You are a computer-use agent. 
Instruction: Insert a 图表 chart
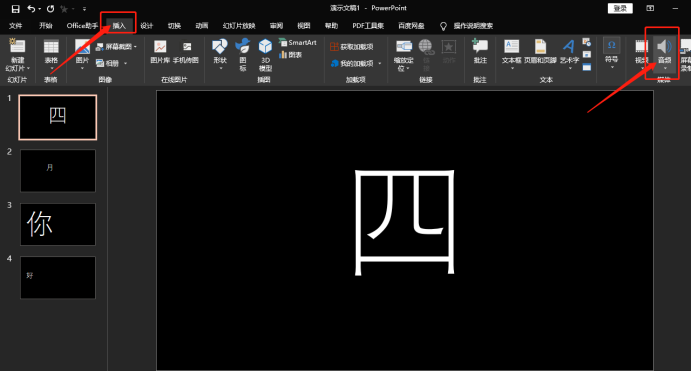(290, 55)
